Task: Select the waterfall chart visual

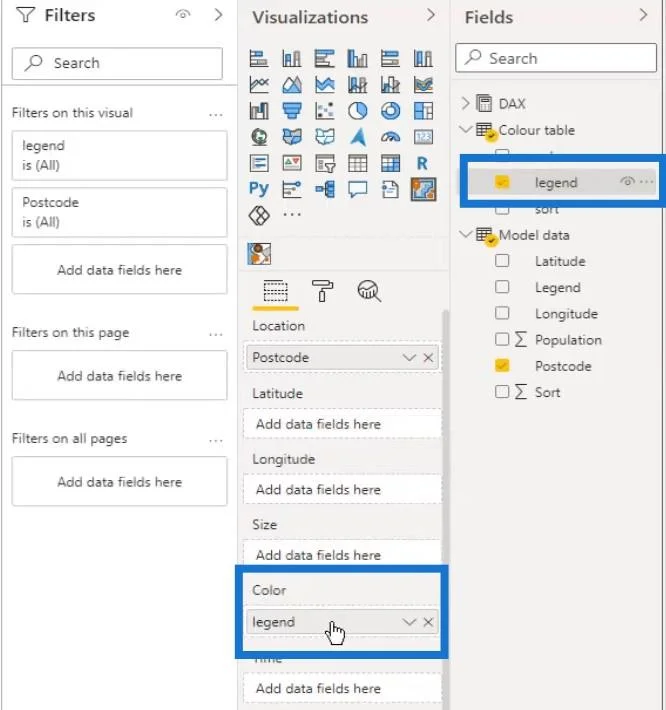Action: click(259, 111)
